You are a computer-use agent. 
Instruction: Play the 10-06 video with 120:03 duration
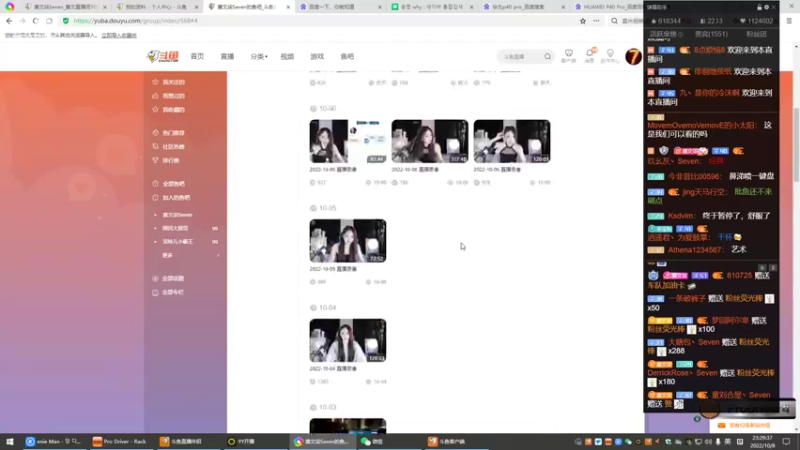(x=512, y=141)
